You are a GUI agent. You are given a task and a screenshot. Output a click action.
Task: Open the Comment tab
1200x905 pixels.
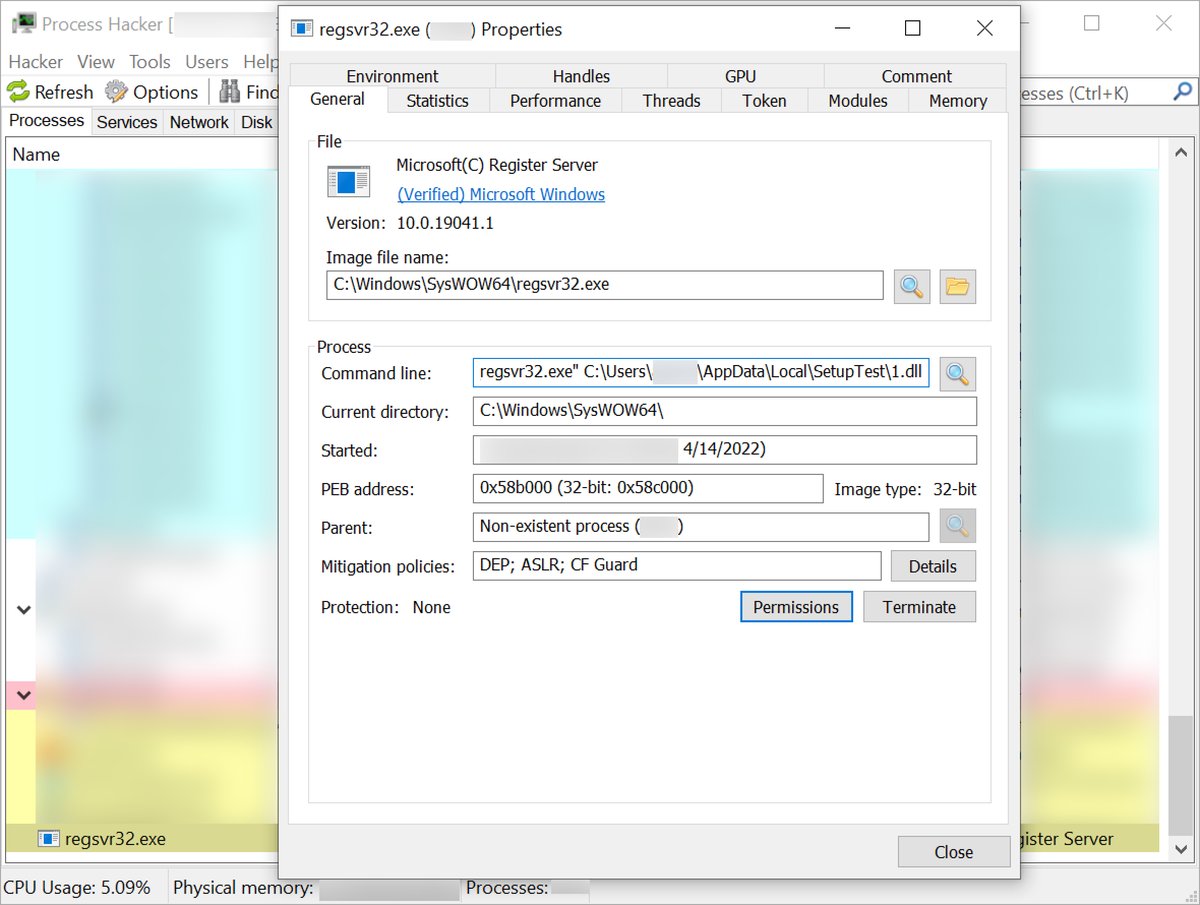[x=916, y=76]
